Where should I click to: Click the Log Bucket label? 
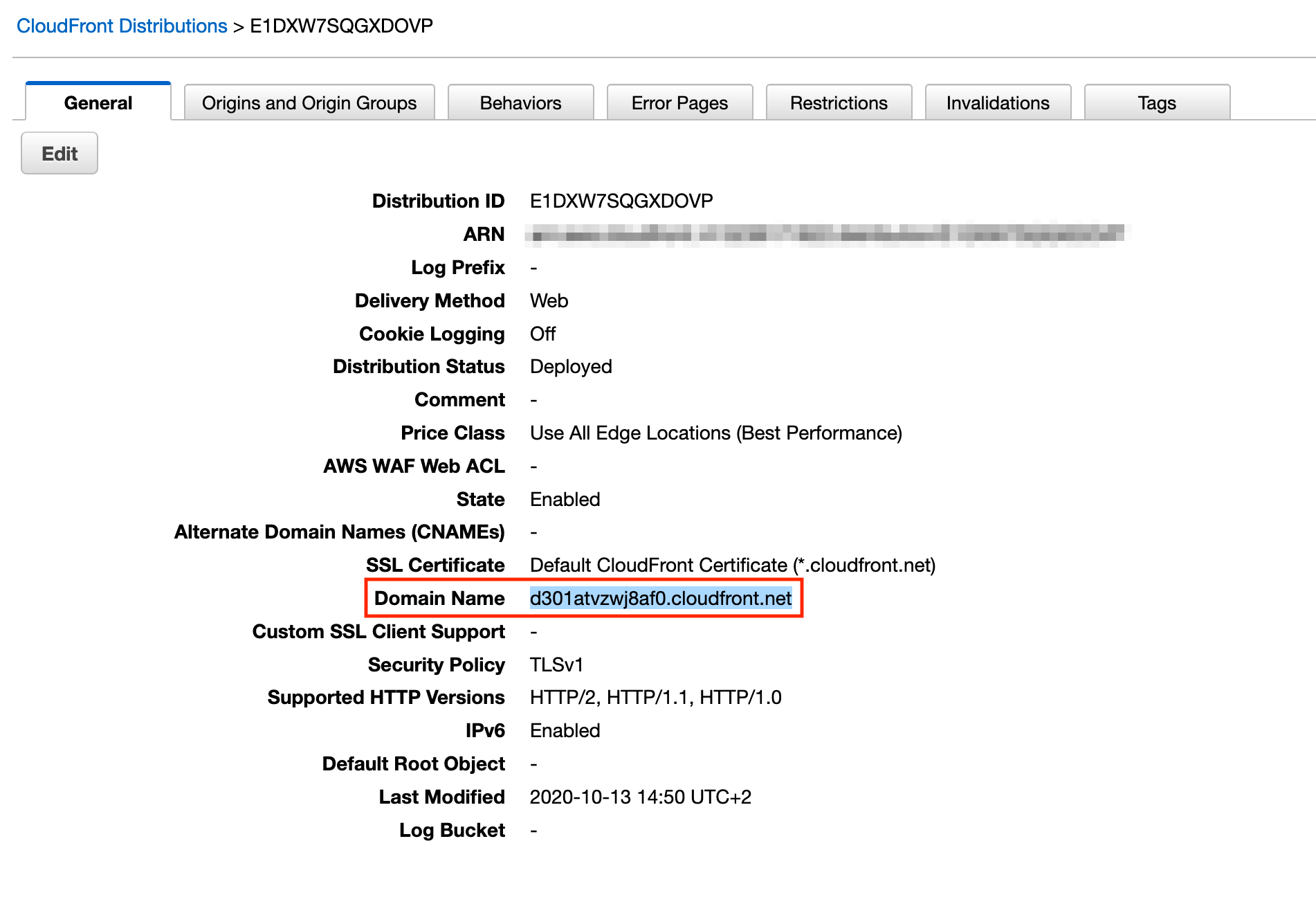pos(453,831)
